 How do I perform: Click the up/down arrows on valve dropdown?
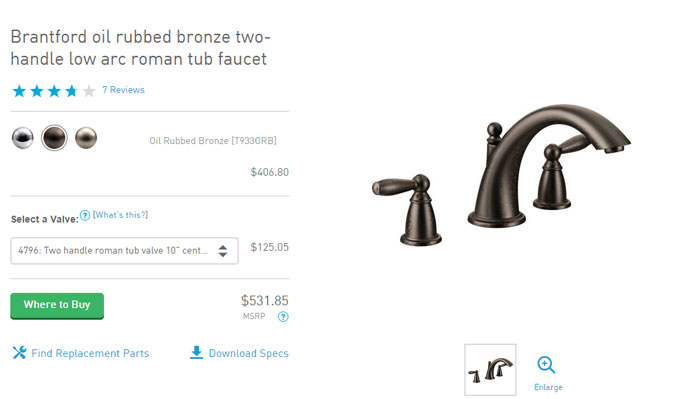pos(223,251)
